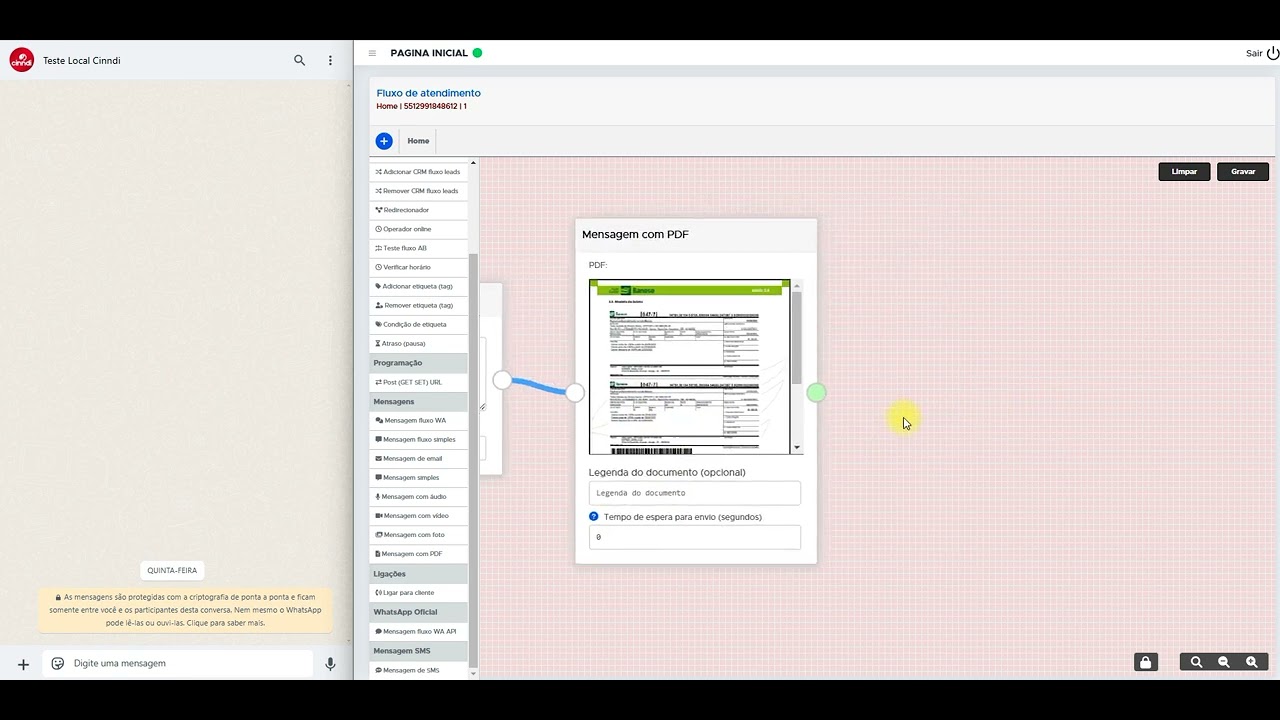Click scroll-up arrow of block list
1280x720 pixels.
473,162
